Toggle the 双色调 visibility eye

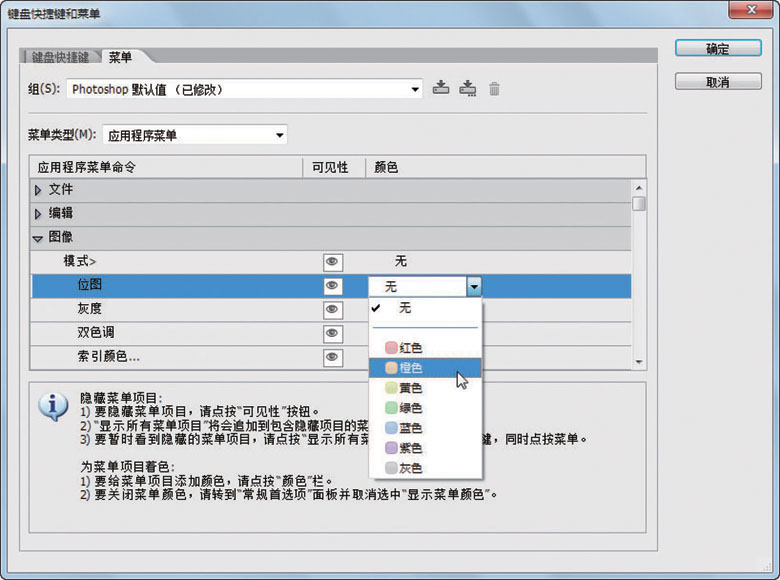pos(333,333)
